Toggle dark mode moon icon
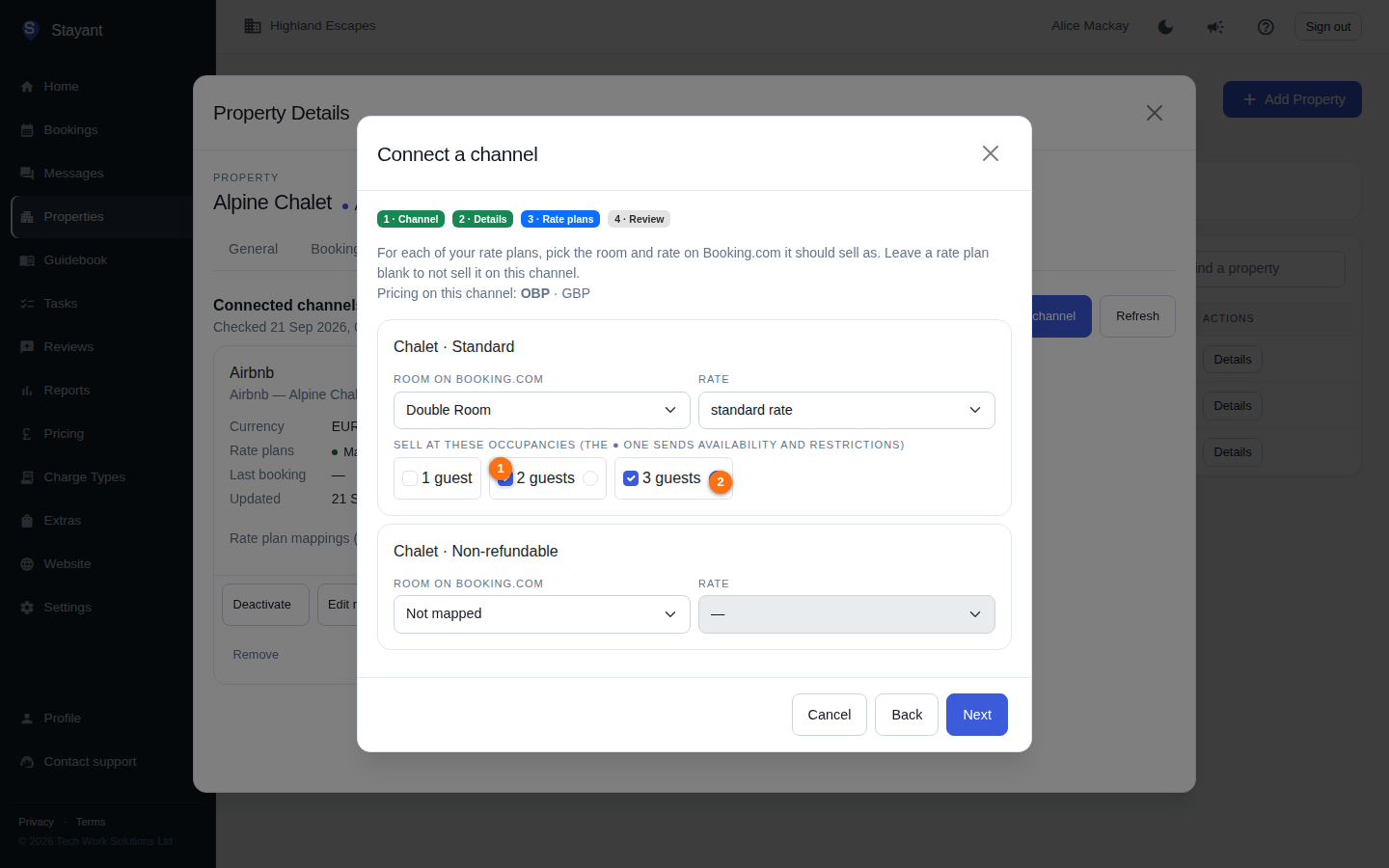Screen dimensions: 1389x868 click(1165, 27)
